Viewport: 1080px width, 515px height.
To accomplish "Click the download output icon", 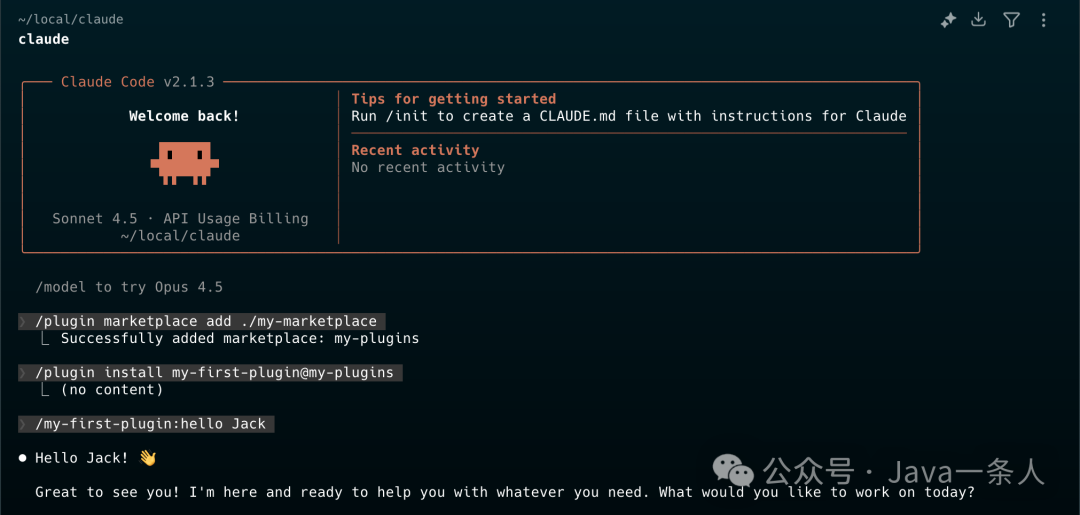I will tap(979, 20).
